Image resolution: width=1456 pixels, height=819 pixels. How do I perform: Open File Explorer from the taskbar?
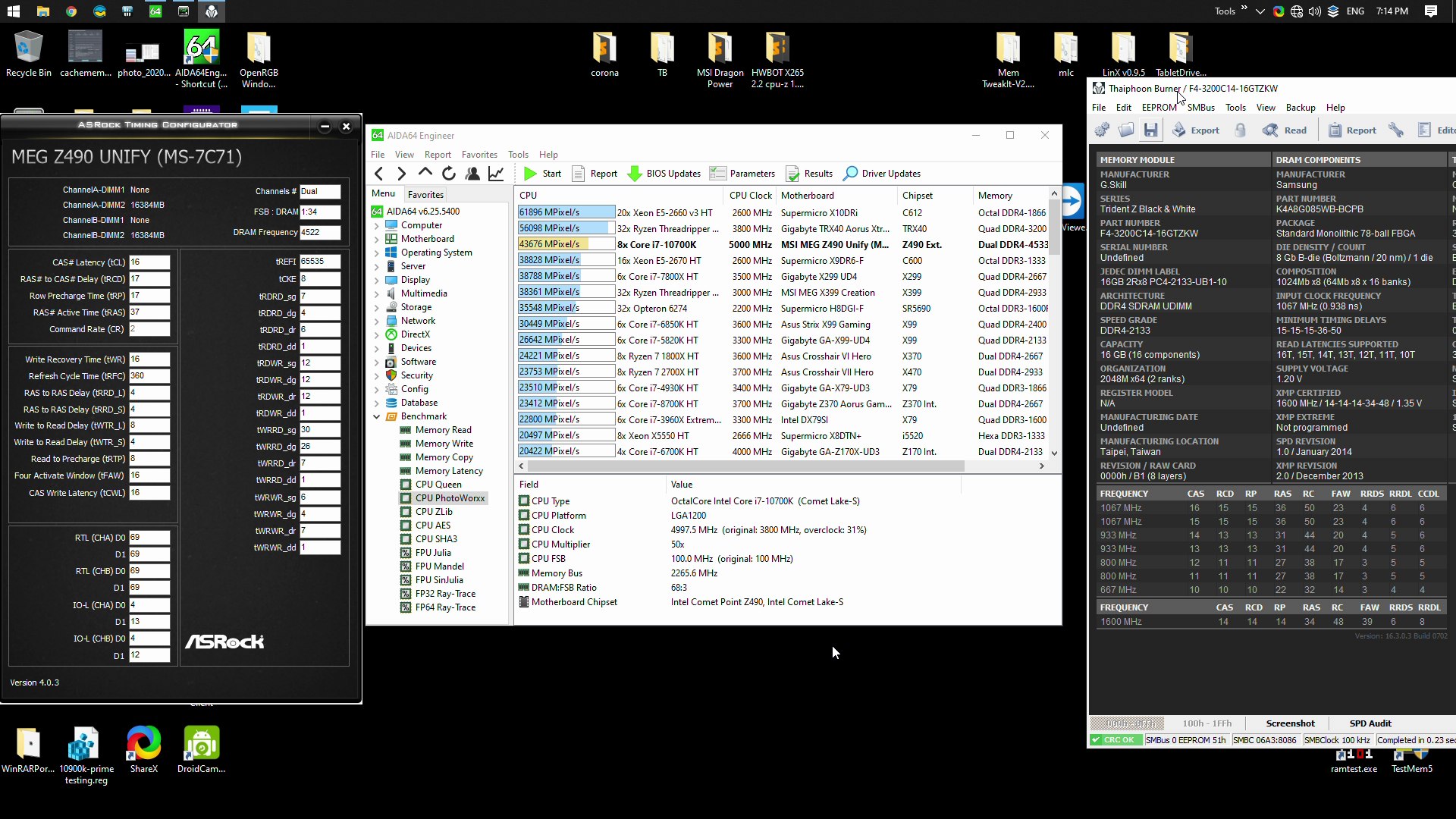[x=42, y=11]
